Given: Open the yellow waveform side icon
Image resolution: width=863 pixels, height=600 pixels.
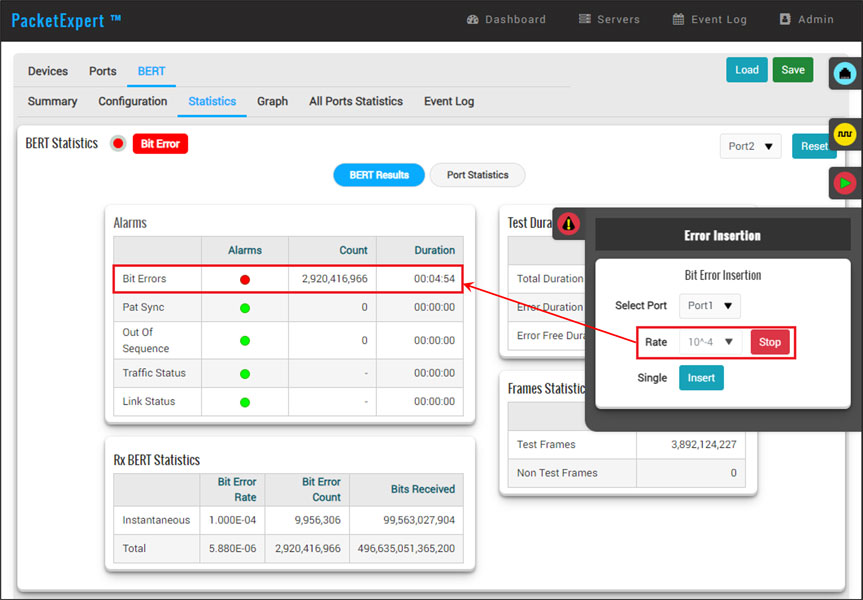Looking at the screenshot, I should pos(844,134).
